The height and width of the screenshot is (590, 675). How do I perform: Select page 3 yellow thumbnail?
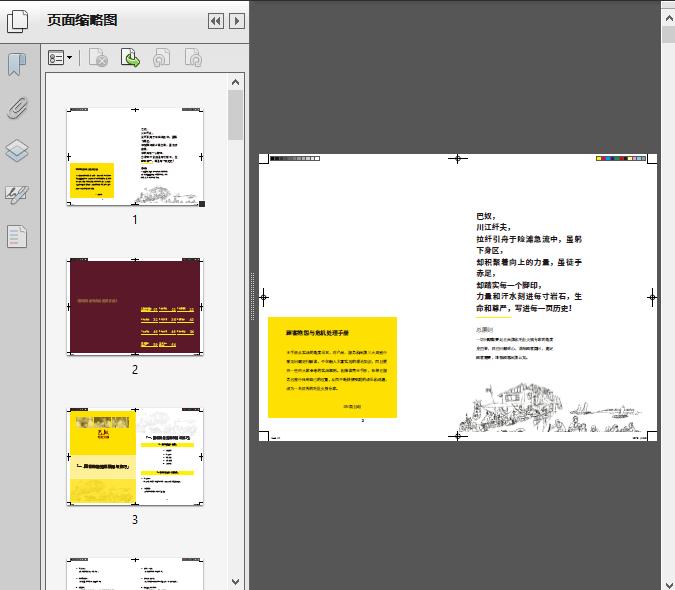135,457
